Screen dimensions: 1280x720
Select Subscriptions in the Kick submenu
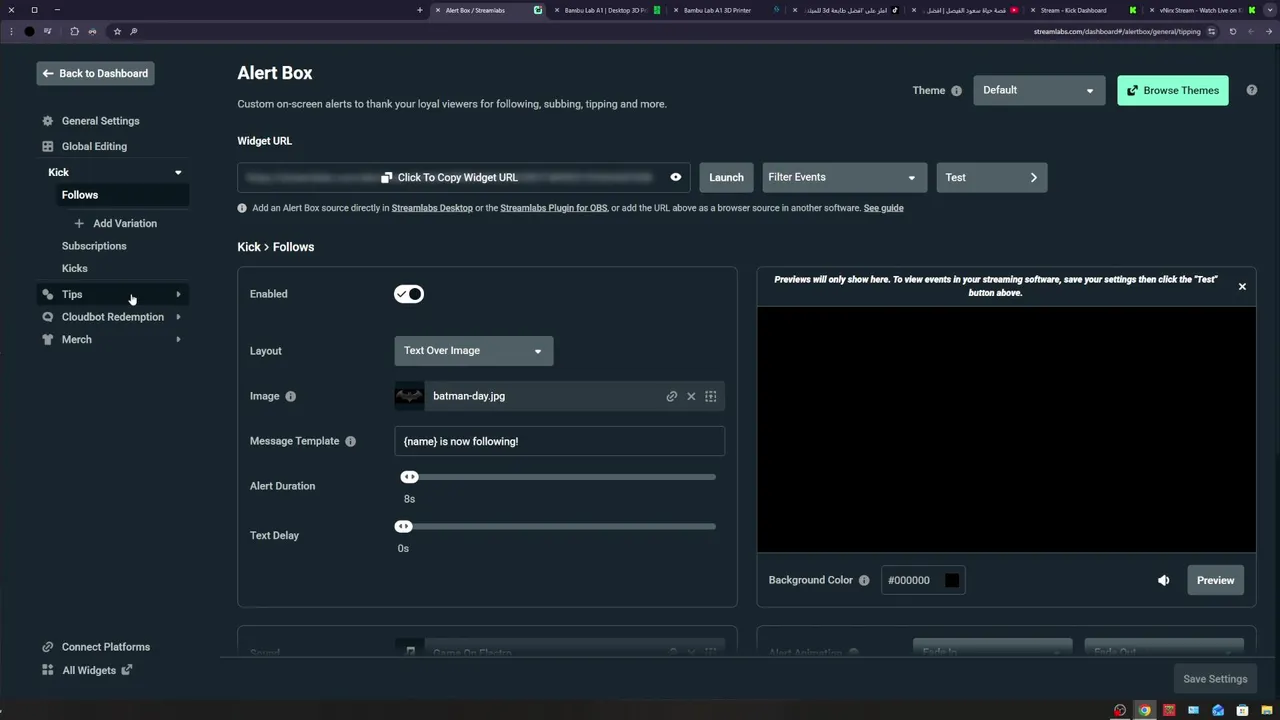pyautogui.click(x=94, y=246)
